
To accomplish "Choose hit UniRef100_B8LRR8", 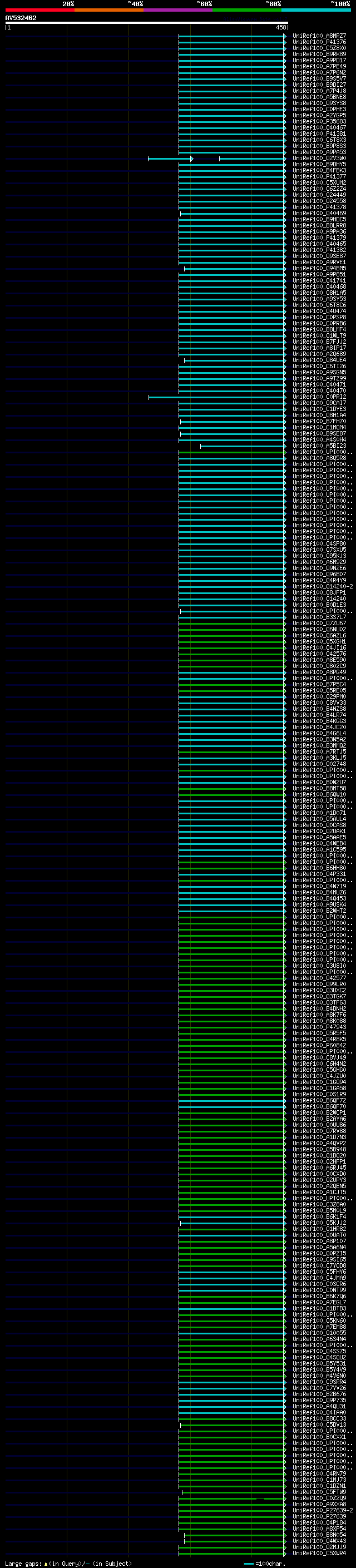I will pyautogui.click(x=319, y=226).
